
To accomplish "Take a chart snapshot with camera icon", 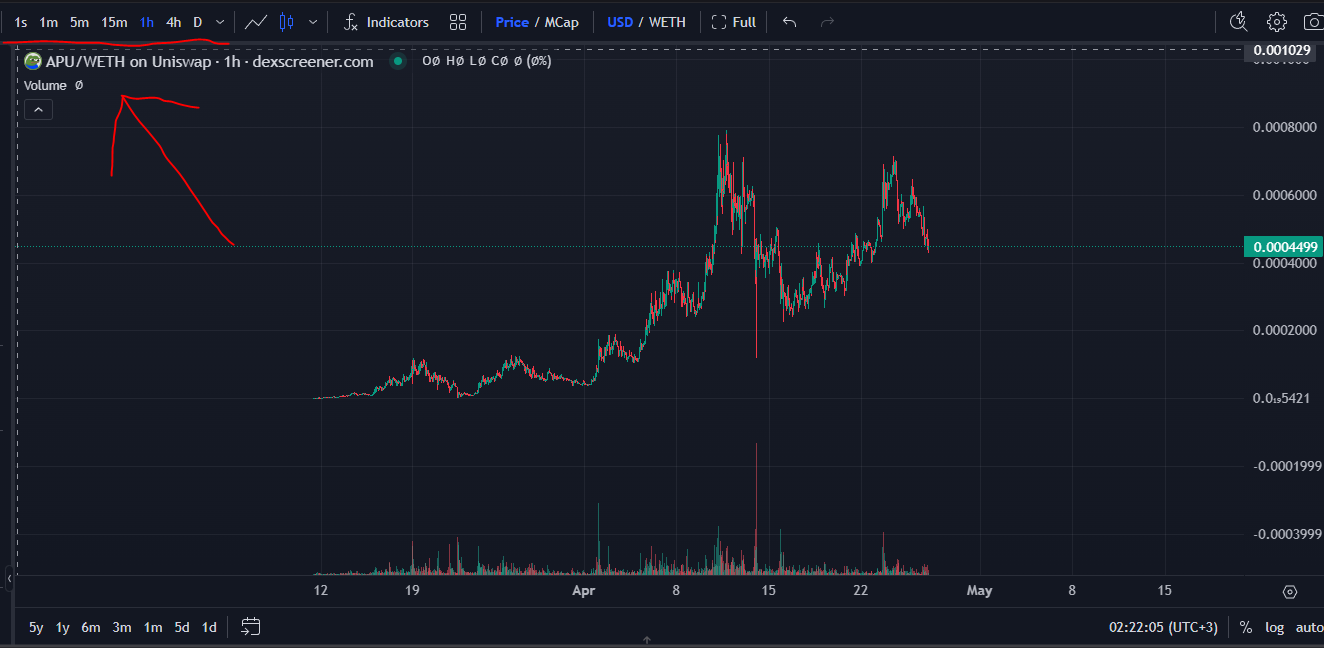I will click(1312, 22).
